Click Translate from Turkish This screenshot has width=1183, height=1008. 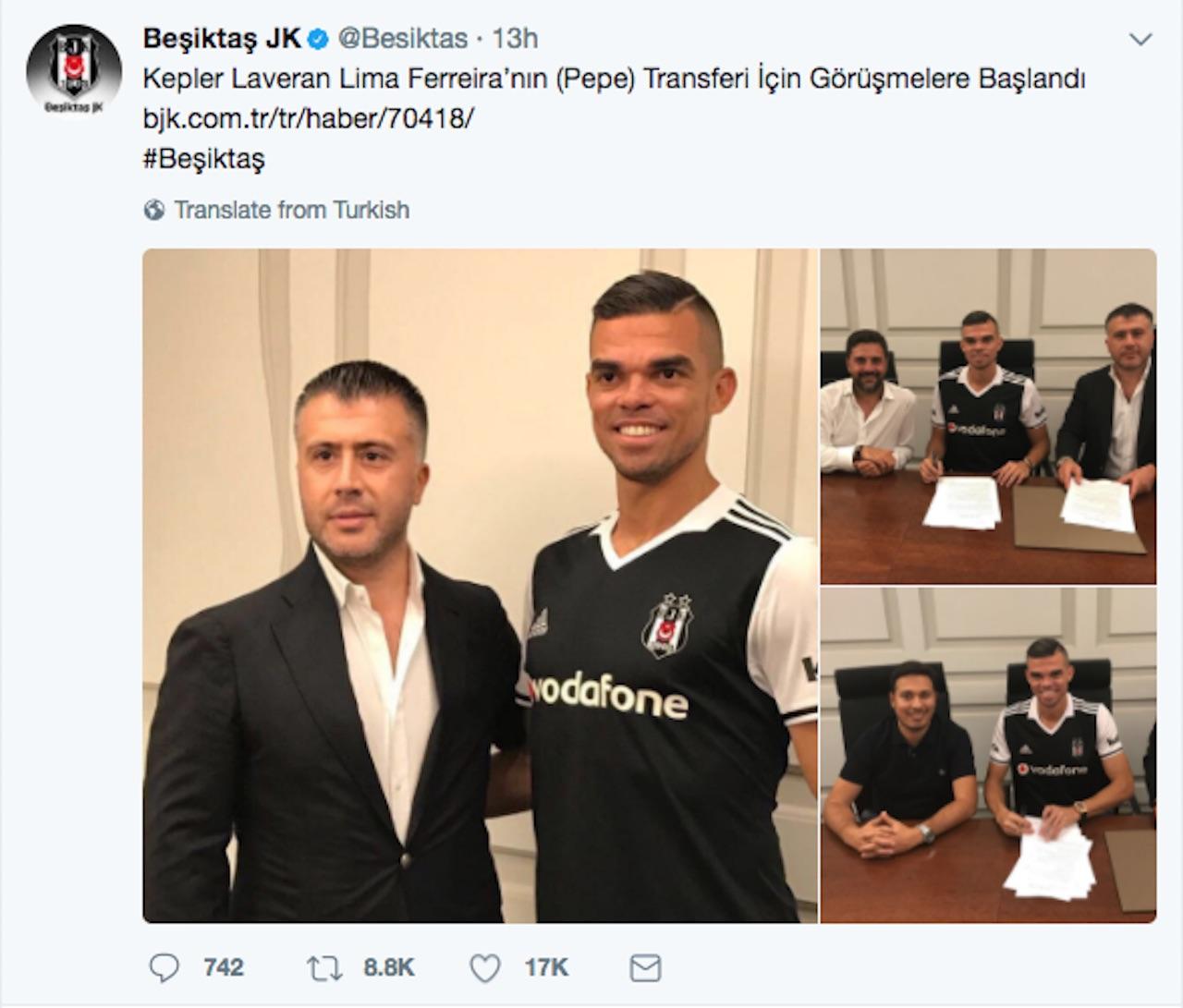click(x=291, y=211)
